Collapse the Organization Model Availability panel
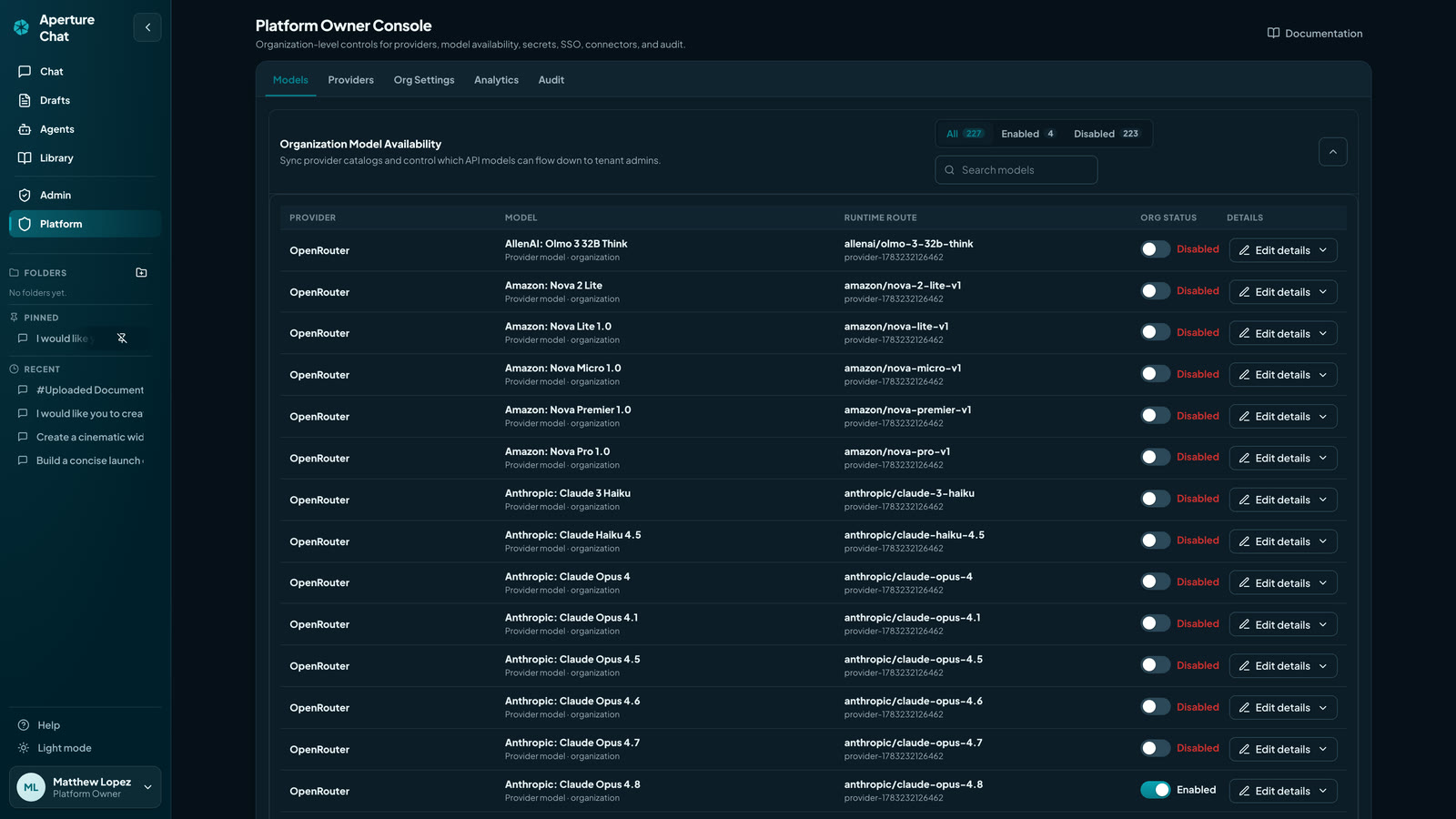This screenshot has height=819, width=1456. pos(1332,152)
